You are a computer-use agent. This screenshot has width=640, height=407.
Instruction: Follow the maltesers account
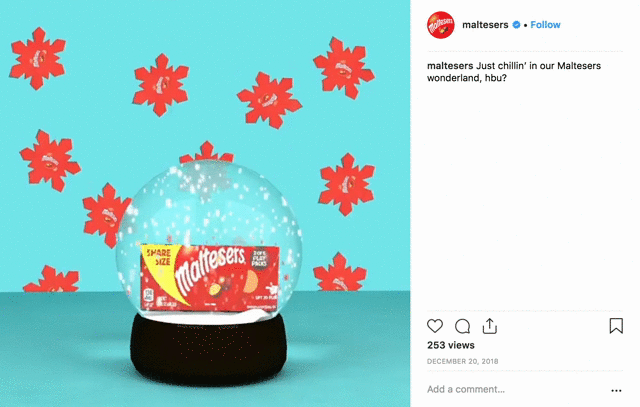point(545,25)
